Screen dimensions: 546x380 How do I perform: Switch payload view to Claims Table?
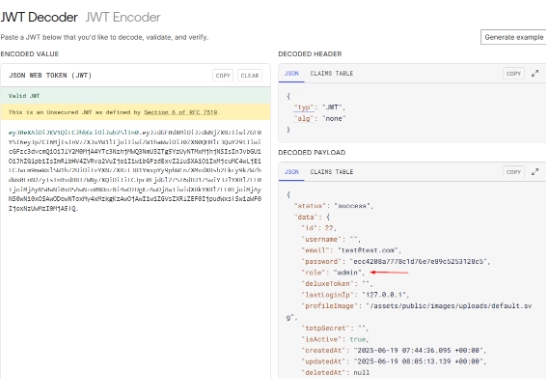(x=332, y=172)
